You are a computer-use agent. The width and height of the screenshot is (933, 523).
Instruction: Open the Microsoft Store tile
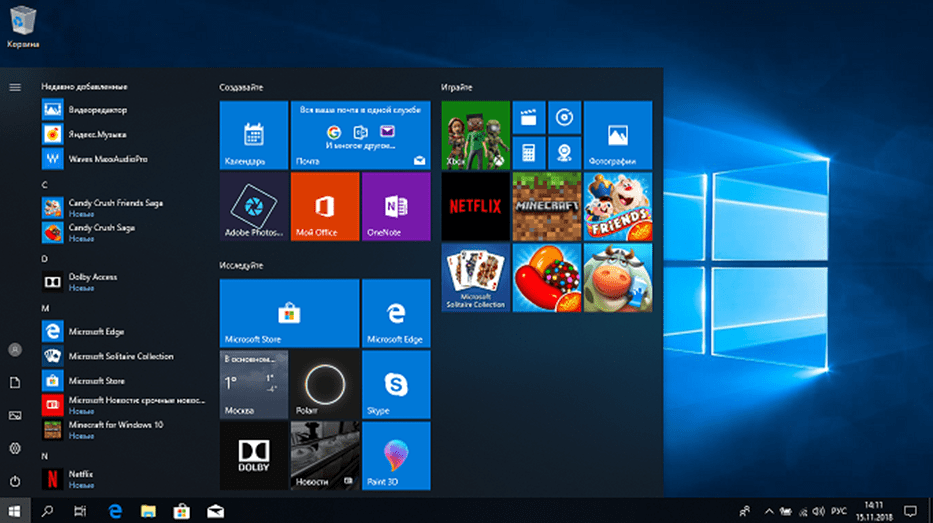coord(289,313)
